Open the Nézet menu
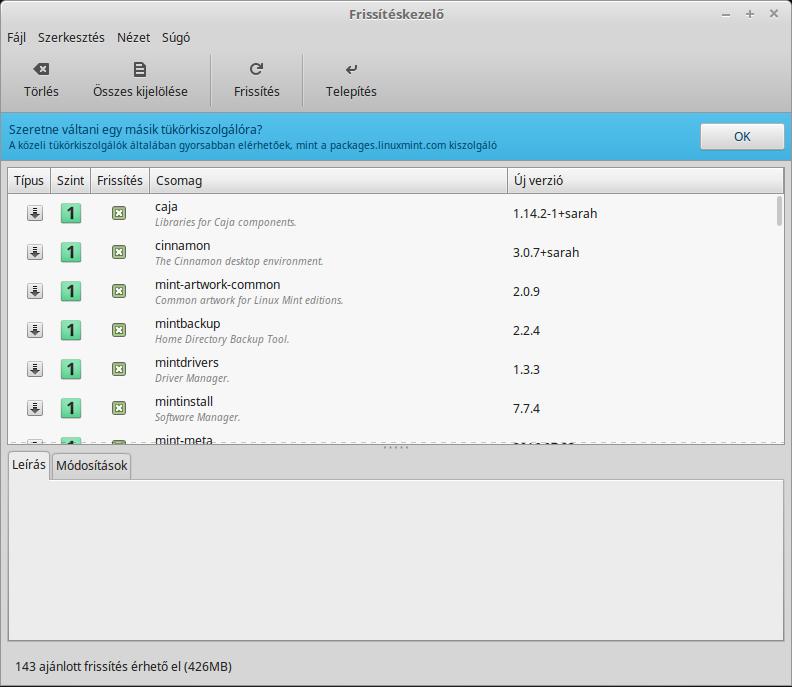 click(x=133, y=38)
